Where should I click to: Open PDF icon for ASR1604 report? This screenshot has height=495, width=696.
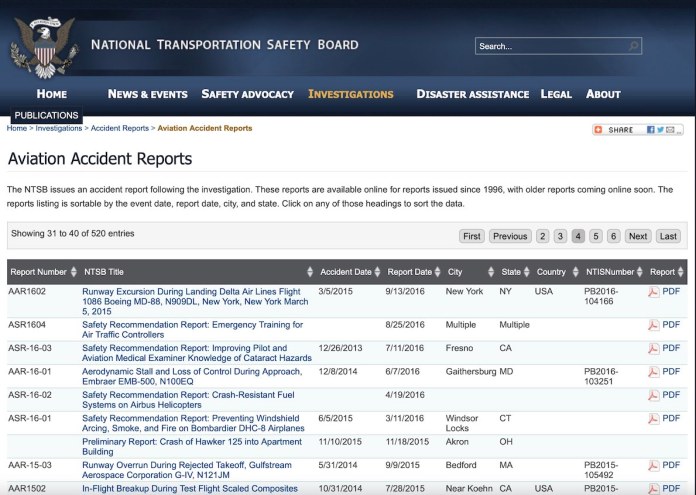[653, 325]
